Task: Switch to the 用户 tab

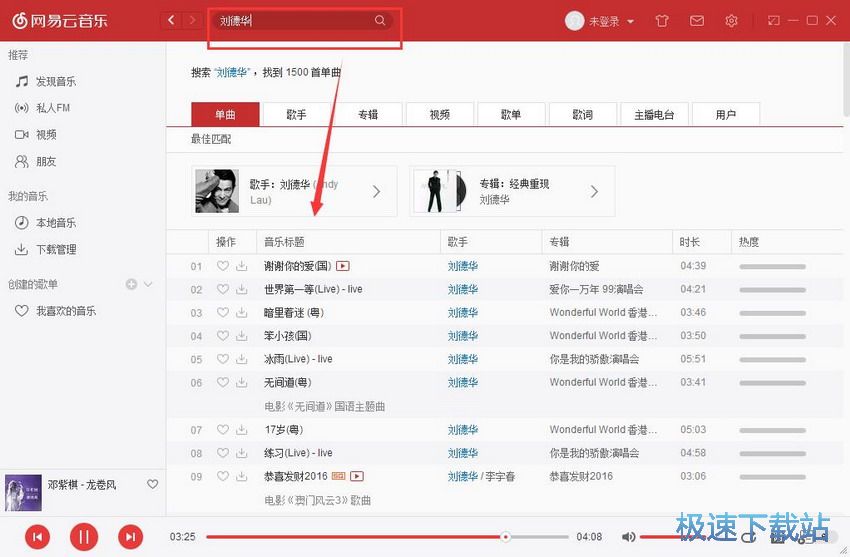Action: pos(726,114)
